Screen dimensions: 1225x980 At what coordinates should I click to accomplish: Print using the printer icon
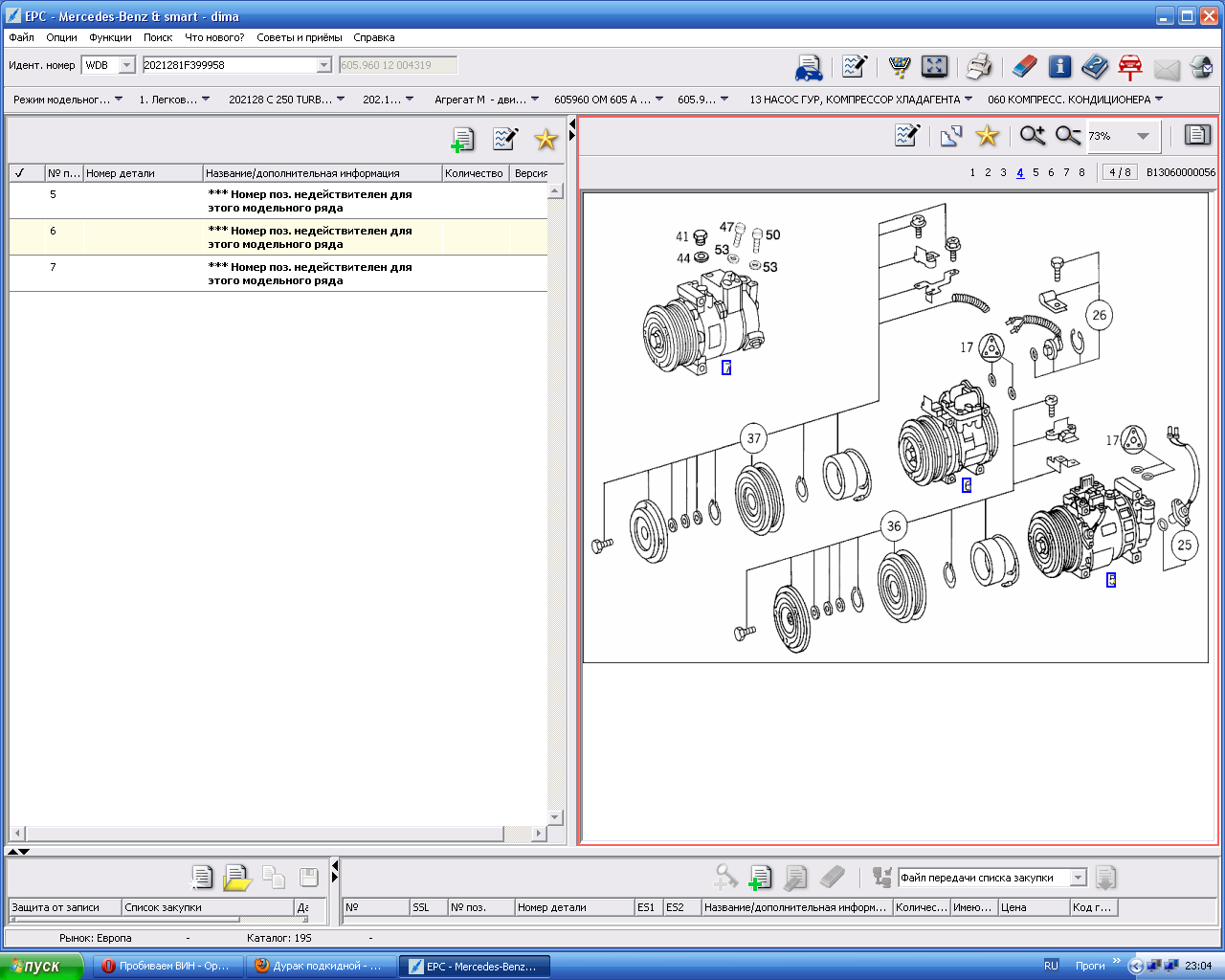[979, 66]
